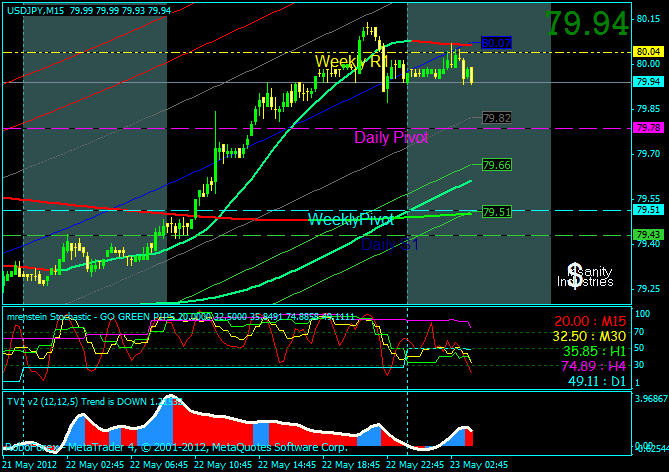This screenshot has width=669, height=472.
Task: Click the stochastic 70 level scale value
Action: (639, 332)
